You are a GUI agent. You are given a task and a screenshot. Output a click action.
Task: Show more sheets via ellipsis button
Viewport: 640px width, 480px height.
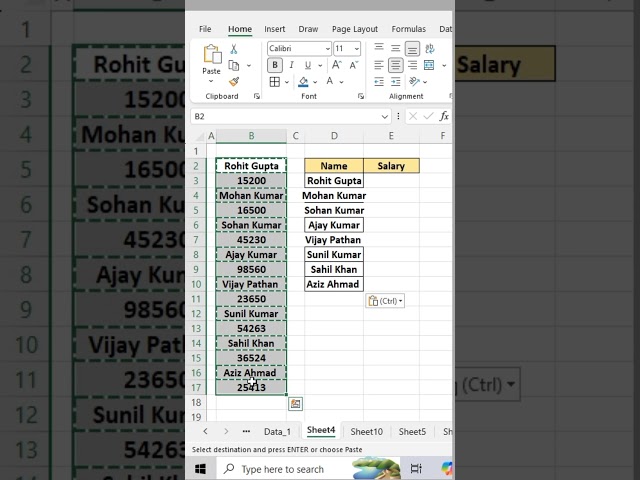pos(246,431)
